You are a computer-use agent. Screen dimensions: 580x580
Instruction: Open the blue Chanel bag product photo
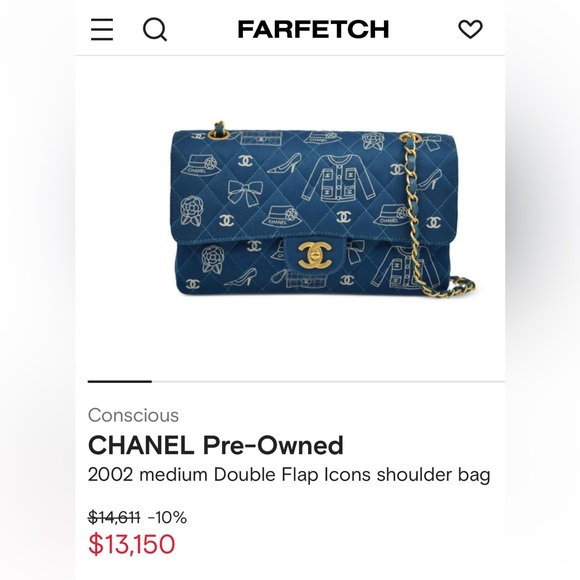click(320, 210)
